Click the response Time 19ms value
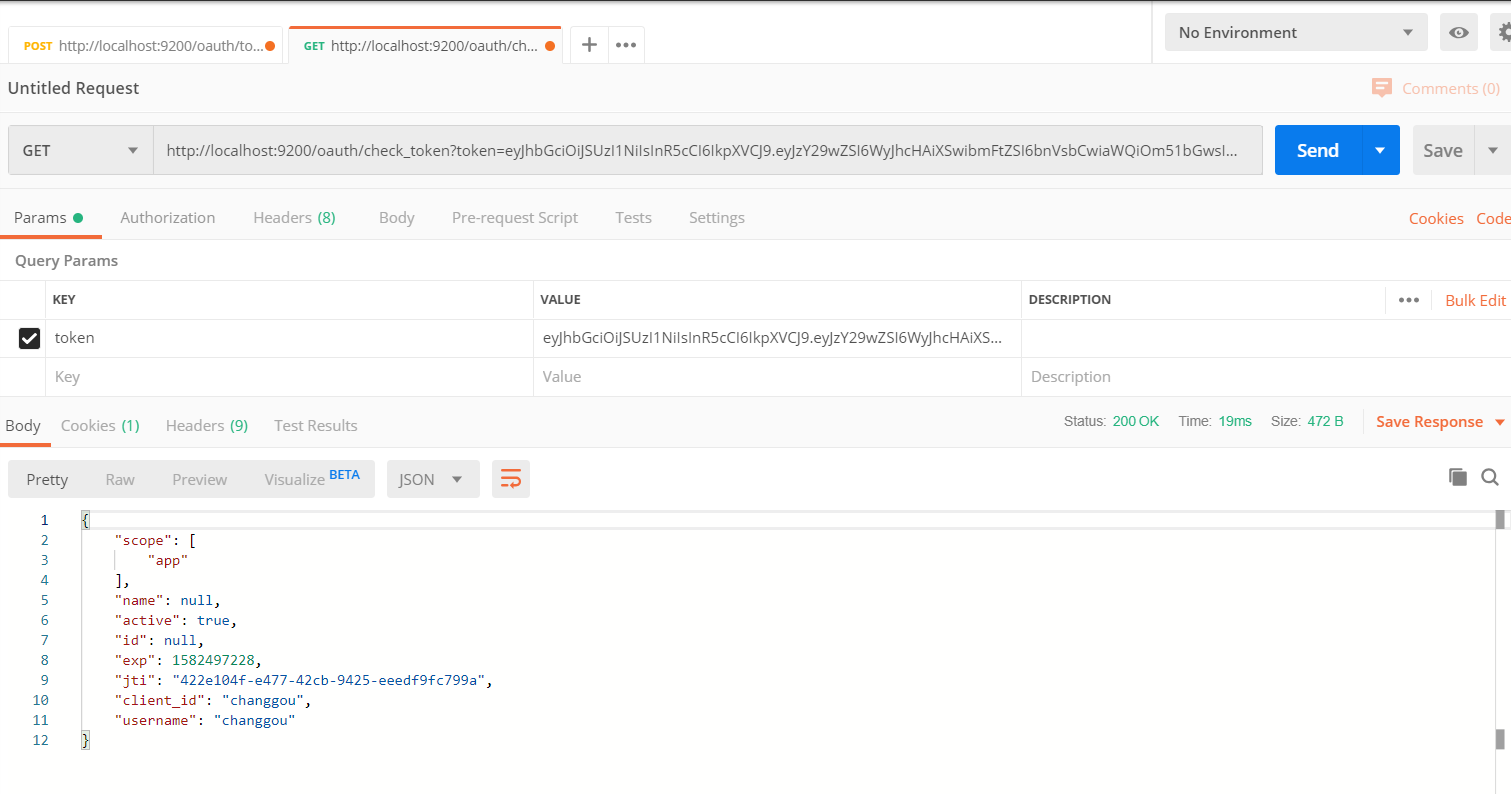This screenshot has height=794, width=1511. click(1235, 422)
